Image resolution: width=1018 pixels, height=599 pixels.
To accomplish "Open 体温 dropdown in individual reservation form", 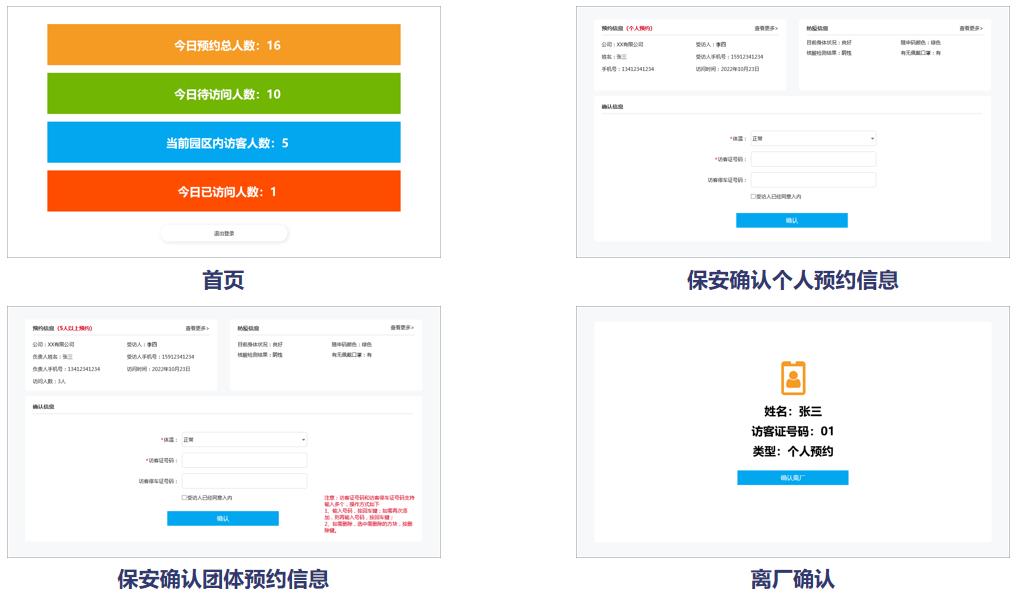I will pos(812,139).
